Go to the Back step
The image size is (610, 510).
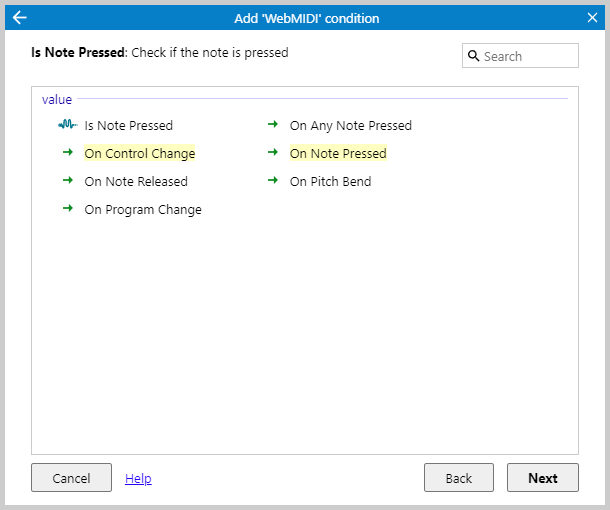[459, 478]
